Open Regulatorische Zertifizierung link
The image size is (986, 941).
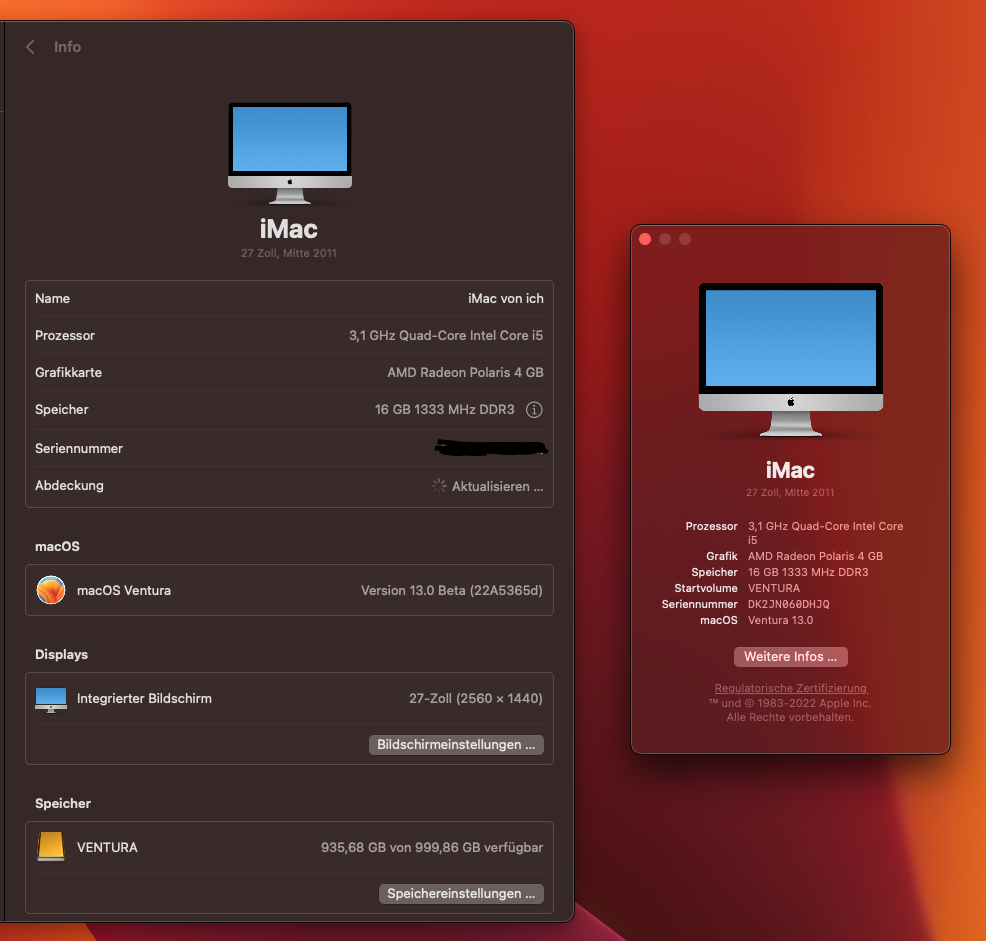tap(790, 688)
